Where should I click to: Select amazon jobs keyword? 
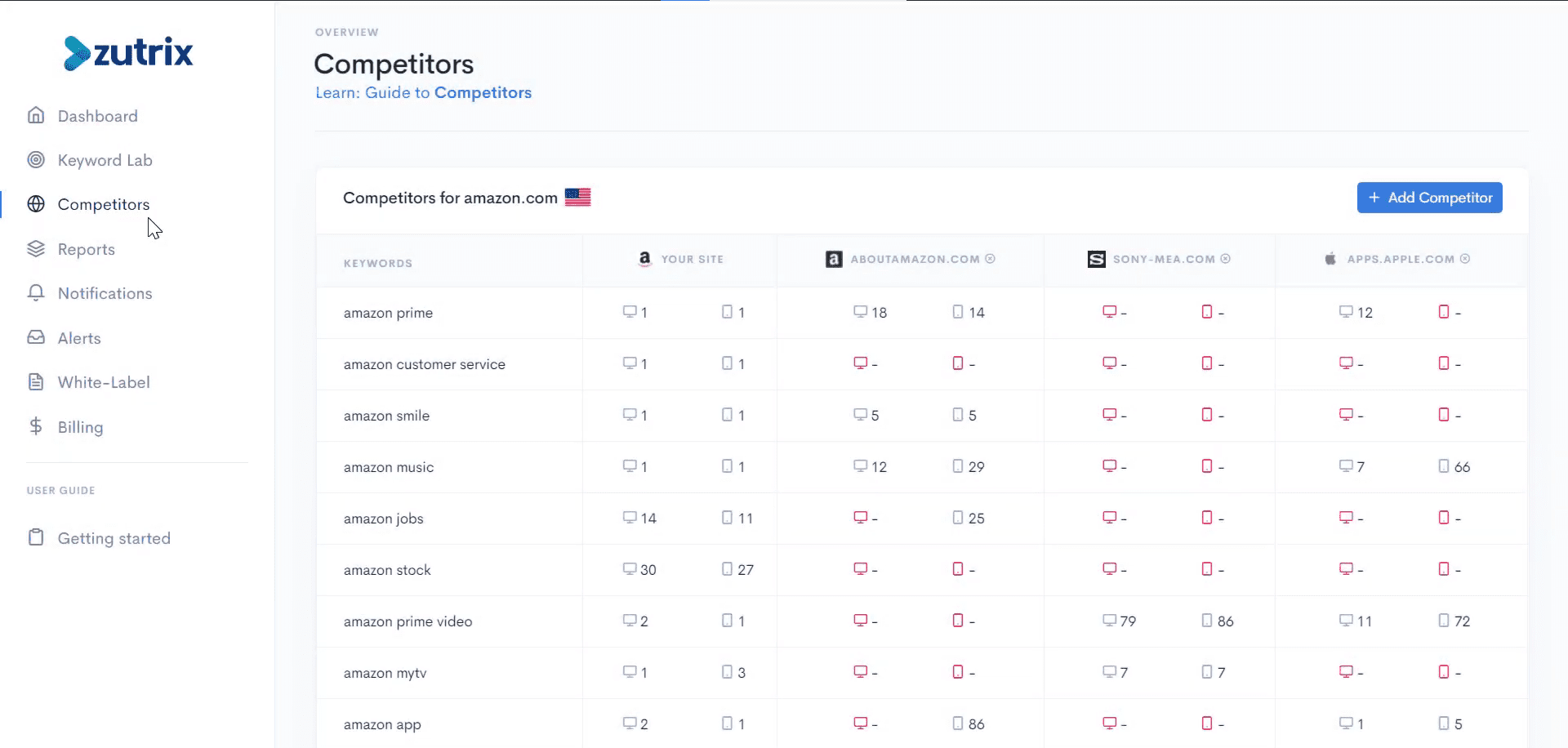pos(384,519)
